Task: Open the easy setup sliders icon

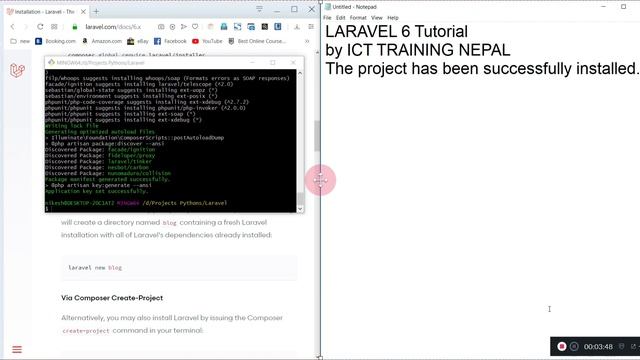Action: [x=311, y=27]
